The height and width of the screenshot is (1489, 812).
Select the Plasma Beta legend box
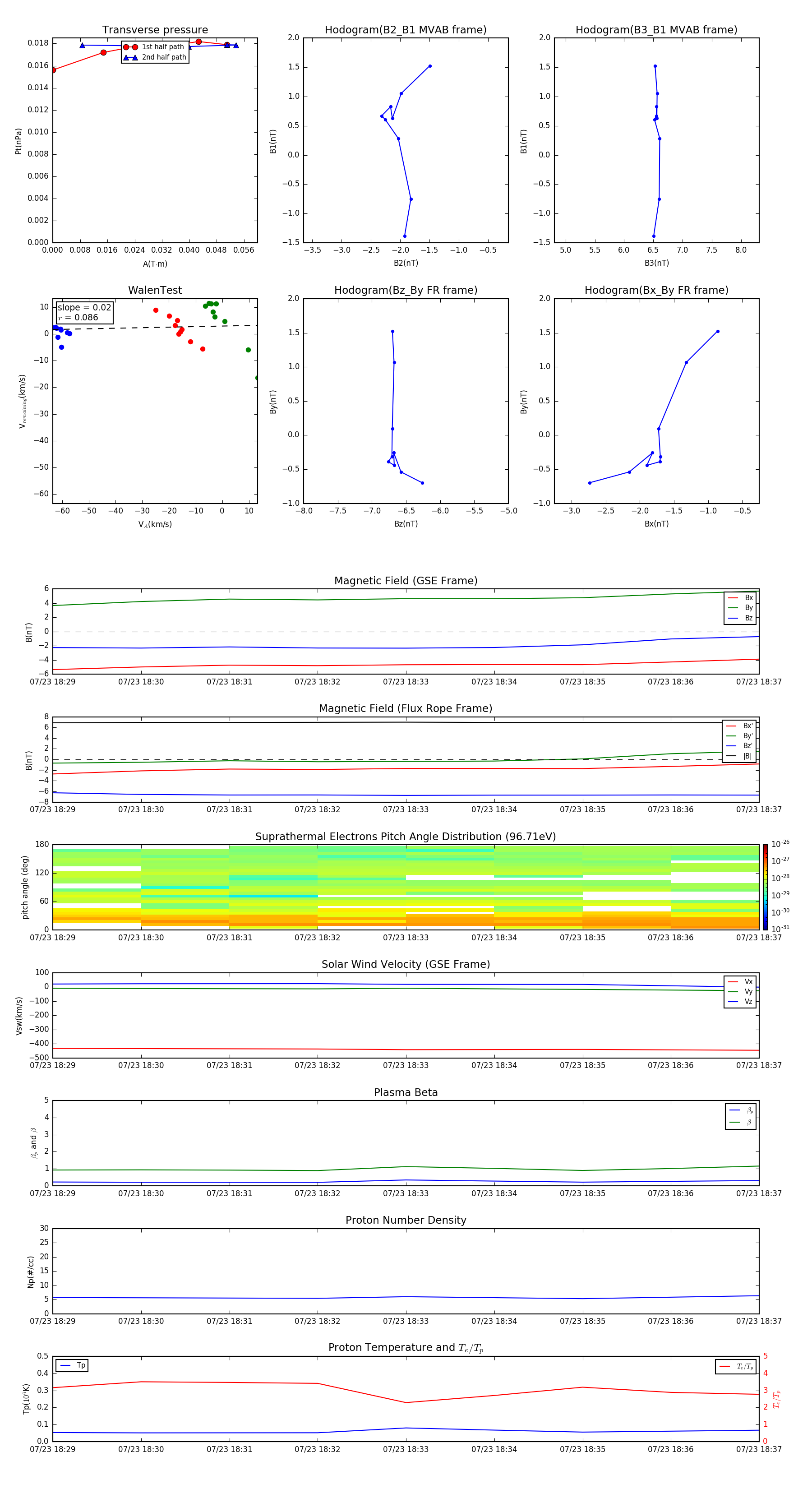740,1116
